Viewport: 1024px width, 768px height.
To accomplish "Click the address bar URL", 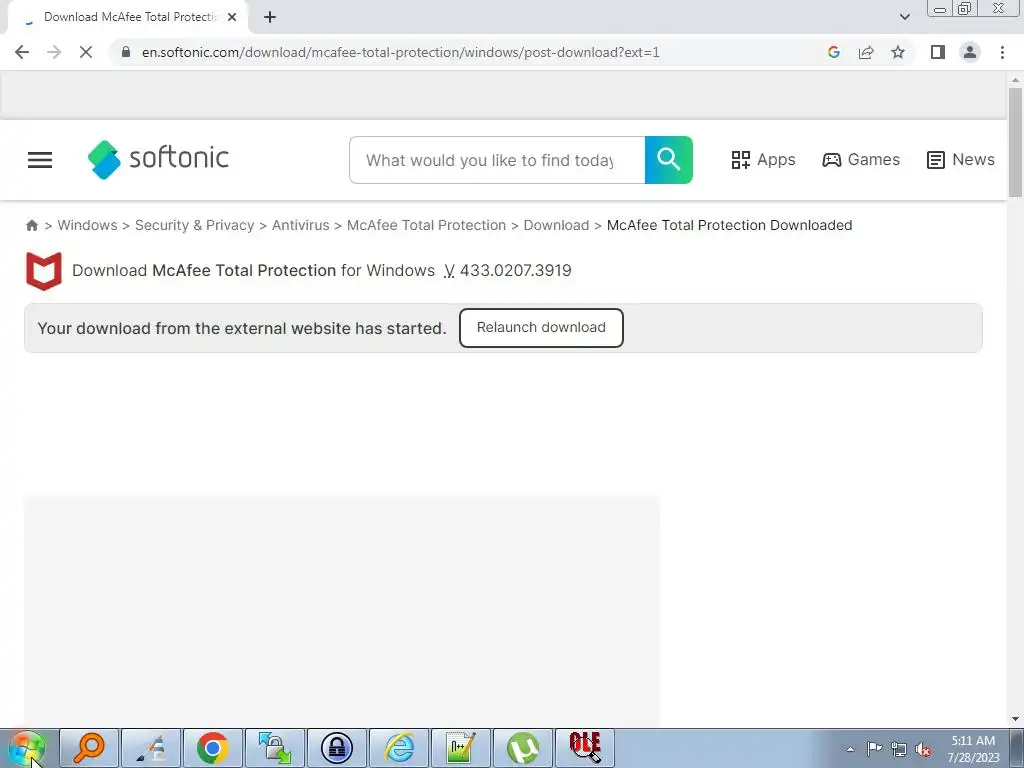I will pyautogui.click(x=400, y=52).
